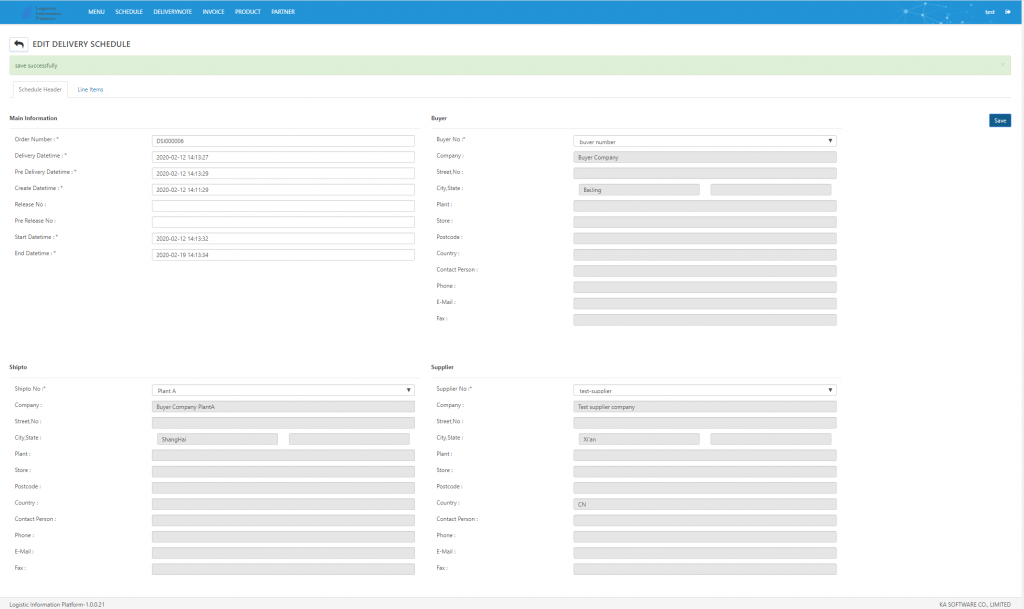Open the Supplier No dropdown
Image resolution: width=1024 pixels, height=609 pixels.
click(705, 390)
